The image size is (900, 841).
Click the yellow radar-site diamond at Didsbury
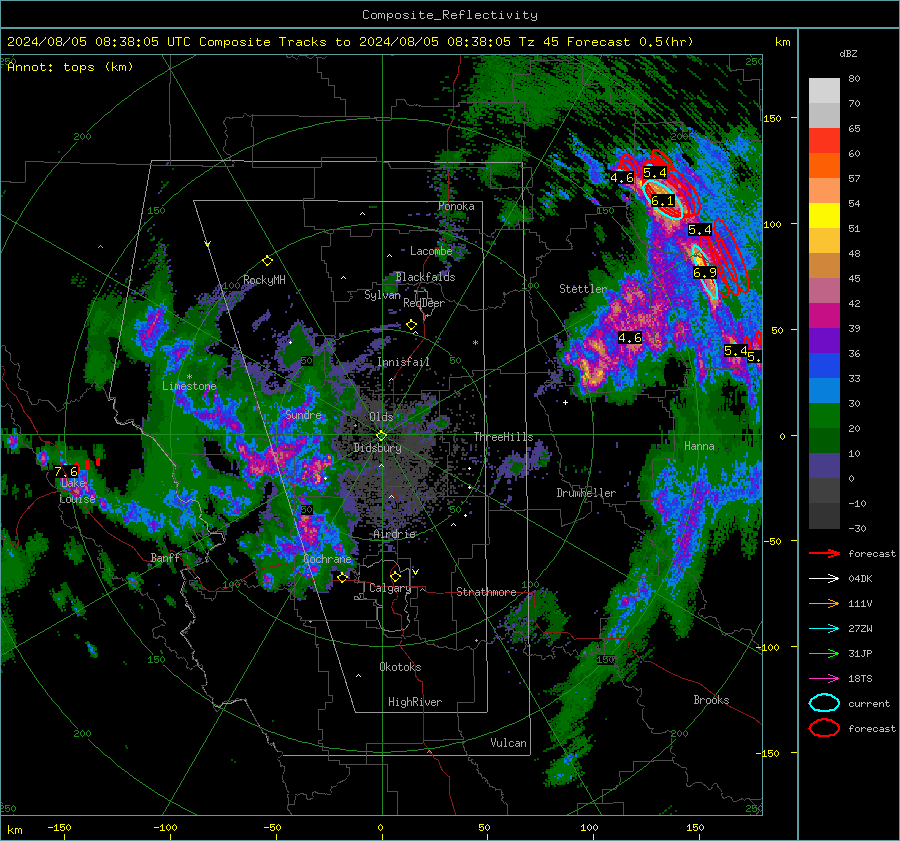(x=381, y=436)
